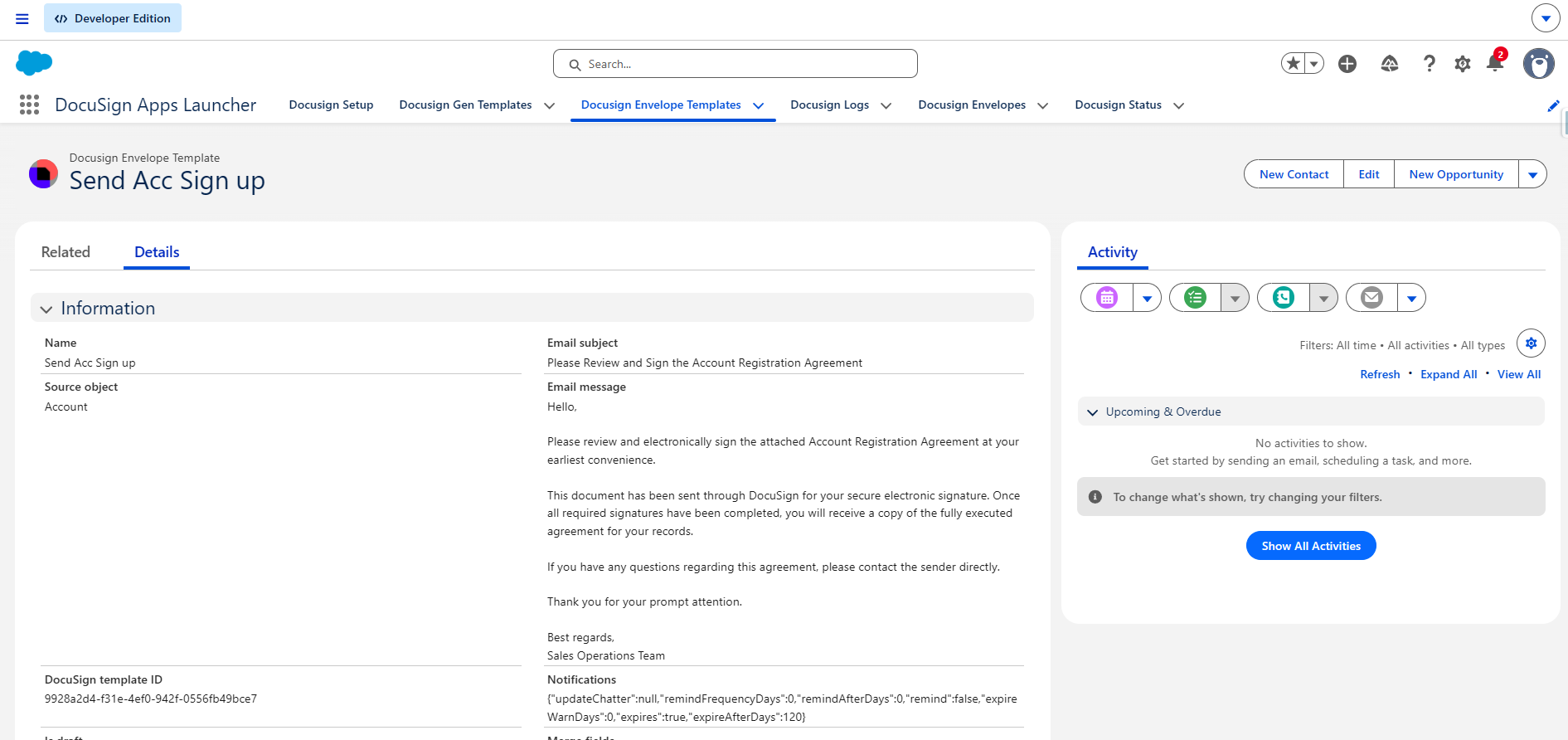Click the Favorites star icon
Viewport: 1568px width, 740px height.
pyautogui.click(x=1293, y=63)
